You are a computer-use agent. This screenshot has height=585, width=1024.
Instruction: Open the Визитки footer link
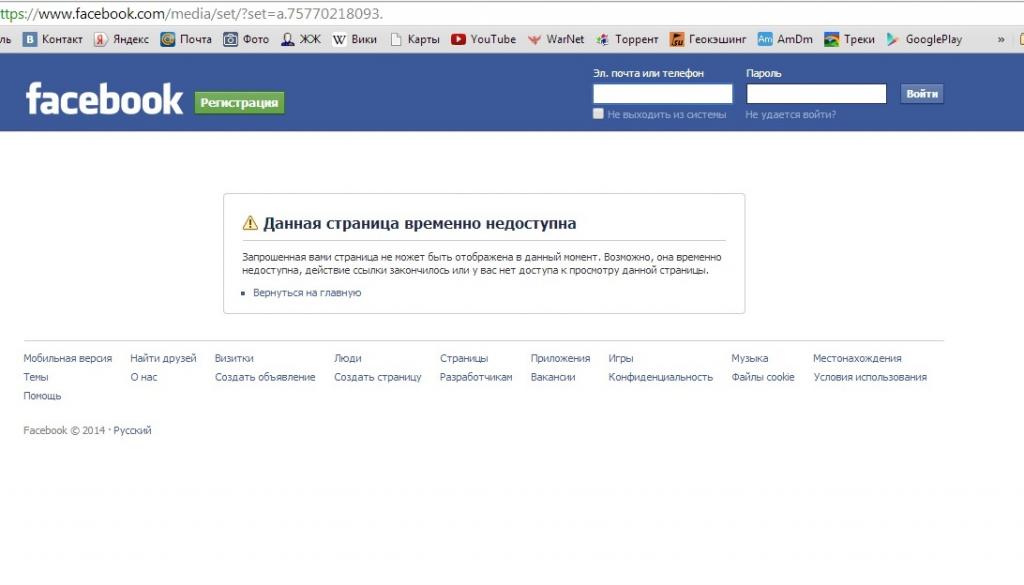tap(234, 358)
